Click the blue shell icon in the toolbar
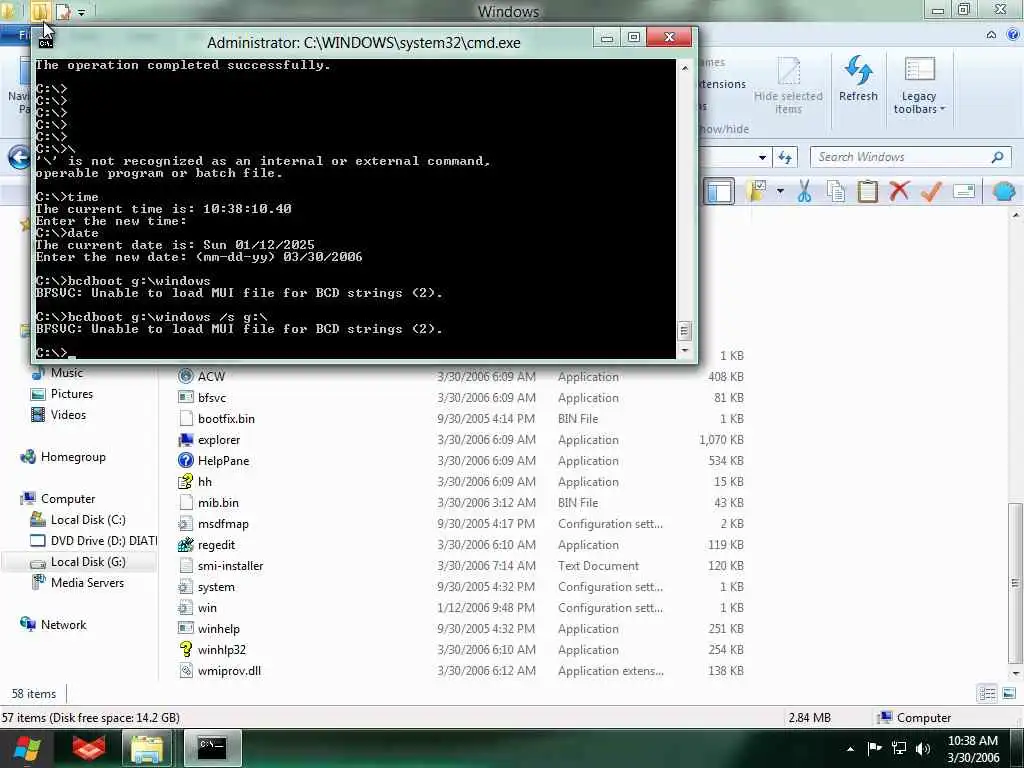 pyautogui.click(x=1004, y=191)
